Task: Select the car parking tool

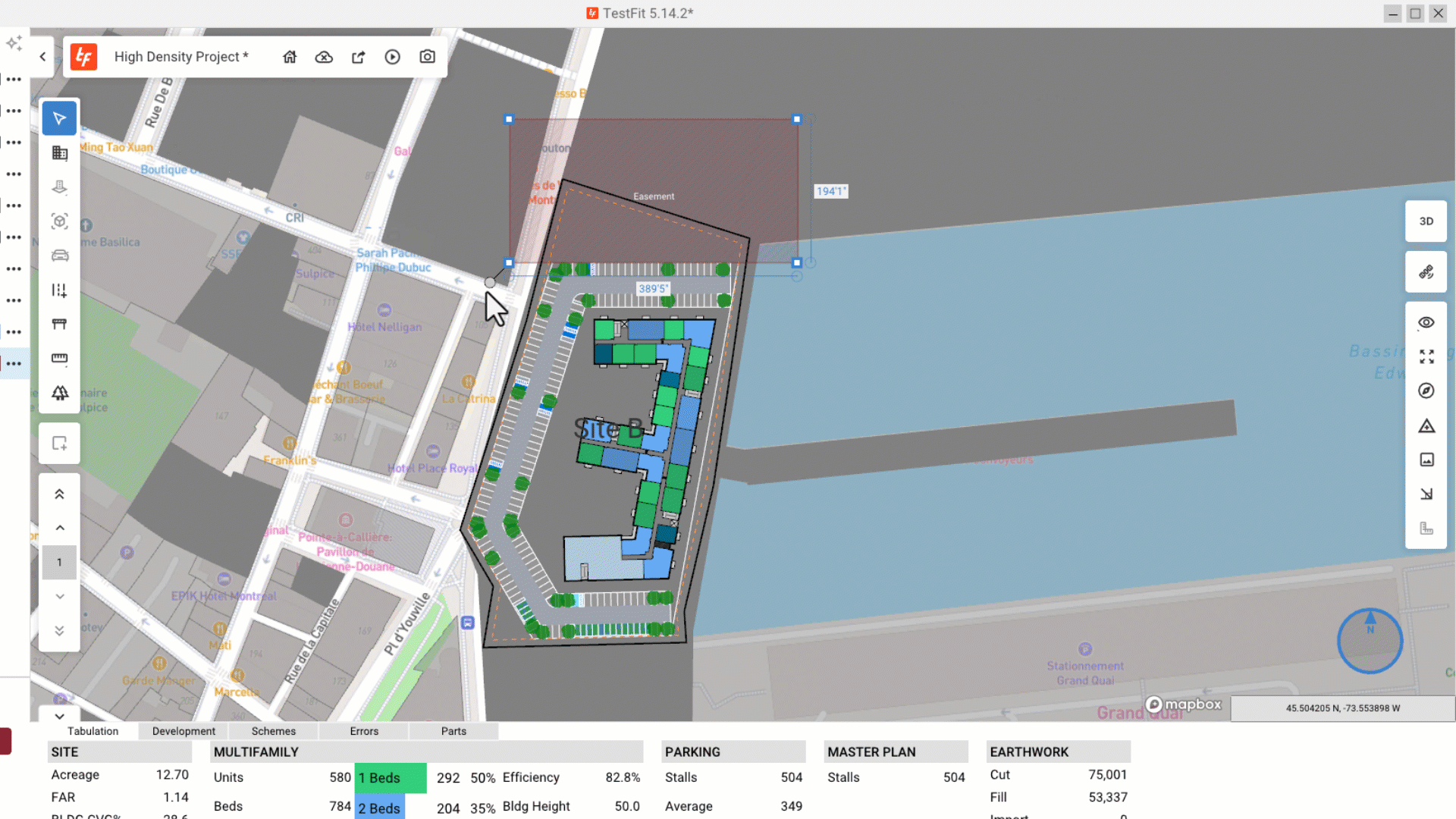Action: point(60,256)
